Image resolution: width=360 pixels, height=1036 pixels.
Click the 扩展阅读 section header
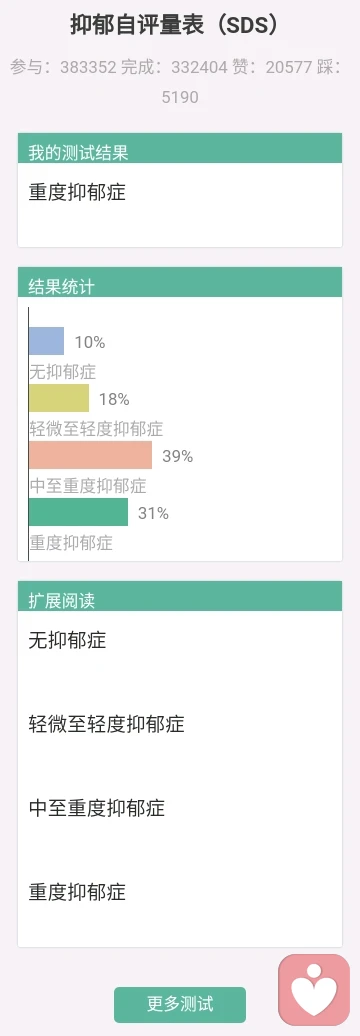coord(180,596)
